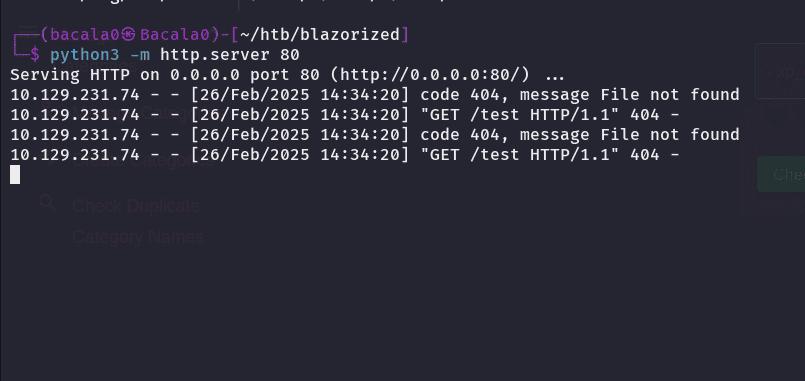
Task: Click the first "GET /test HTTP/1.1" request
Action: [x=520, y=115]
